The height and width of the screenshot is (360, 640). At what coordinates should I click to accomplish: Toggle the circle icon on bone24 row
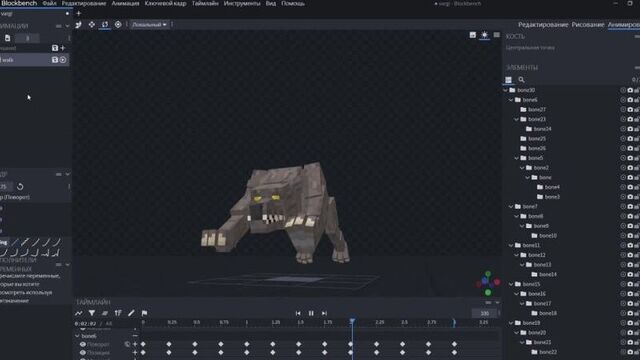[x=623, y=129]
